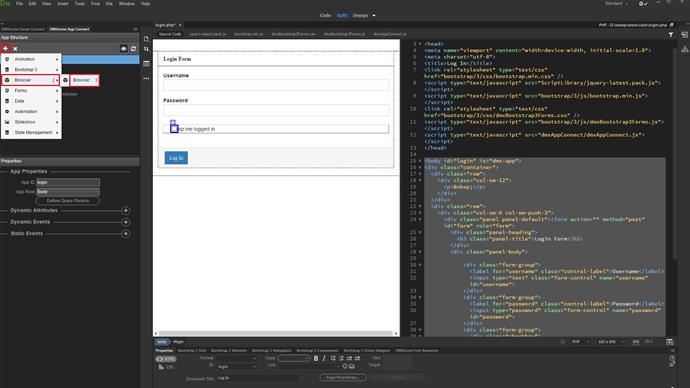Open bootstrap.min.js related file tab
This screenshot has width=690, height=388.
248,34
